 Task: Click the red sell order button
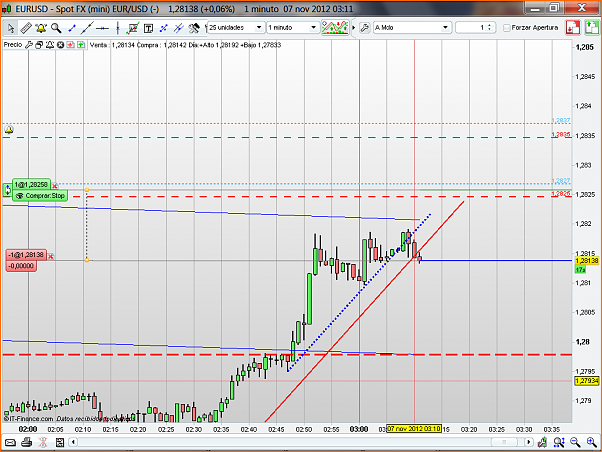click(x=572, y=28)
